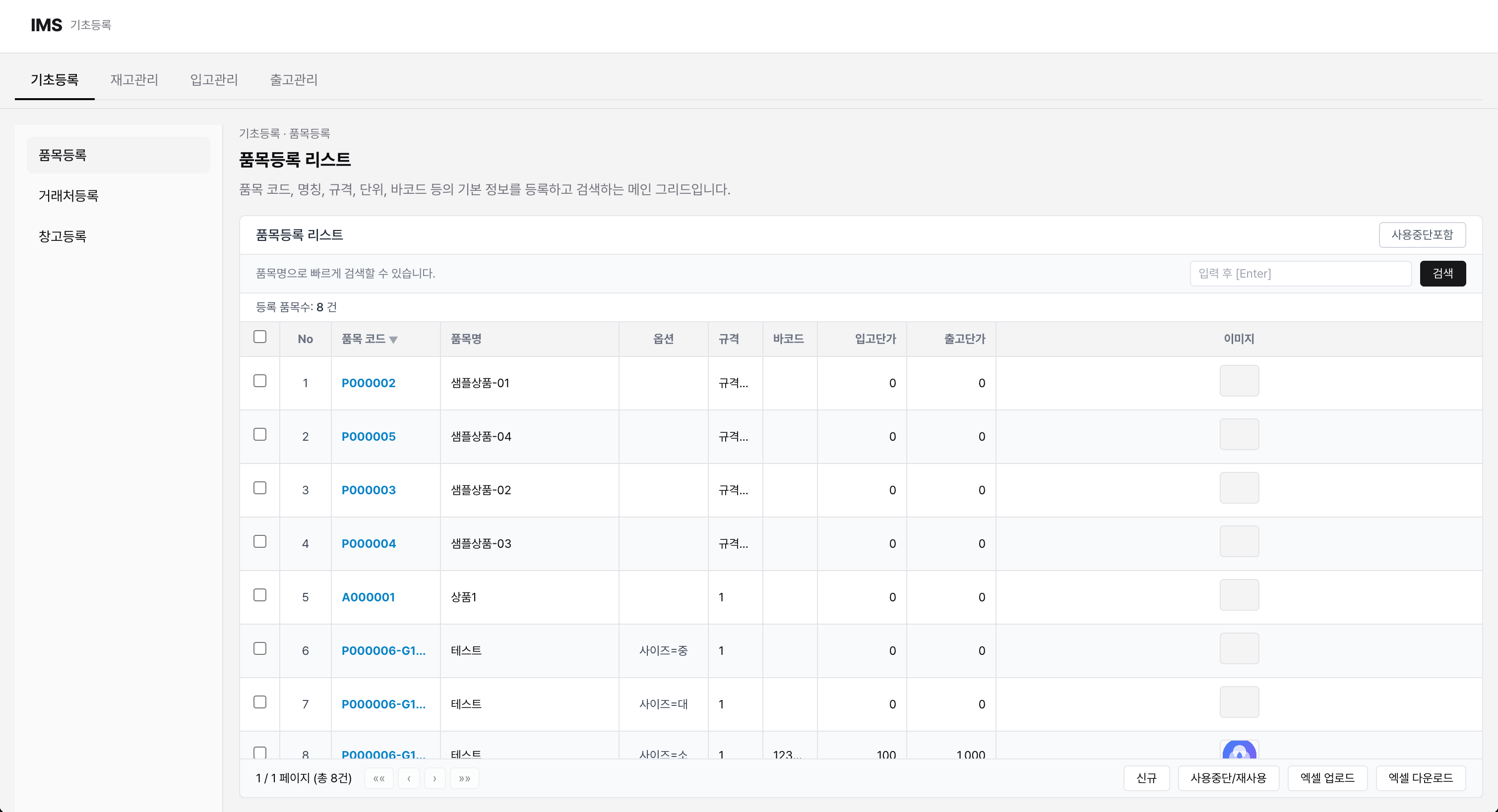Click the next page › arrow icon
Viewport: 1498px width, 812px height.
tap(435, 778)
